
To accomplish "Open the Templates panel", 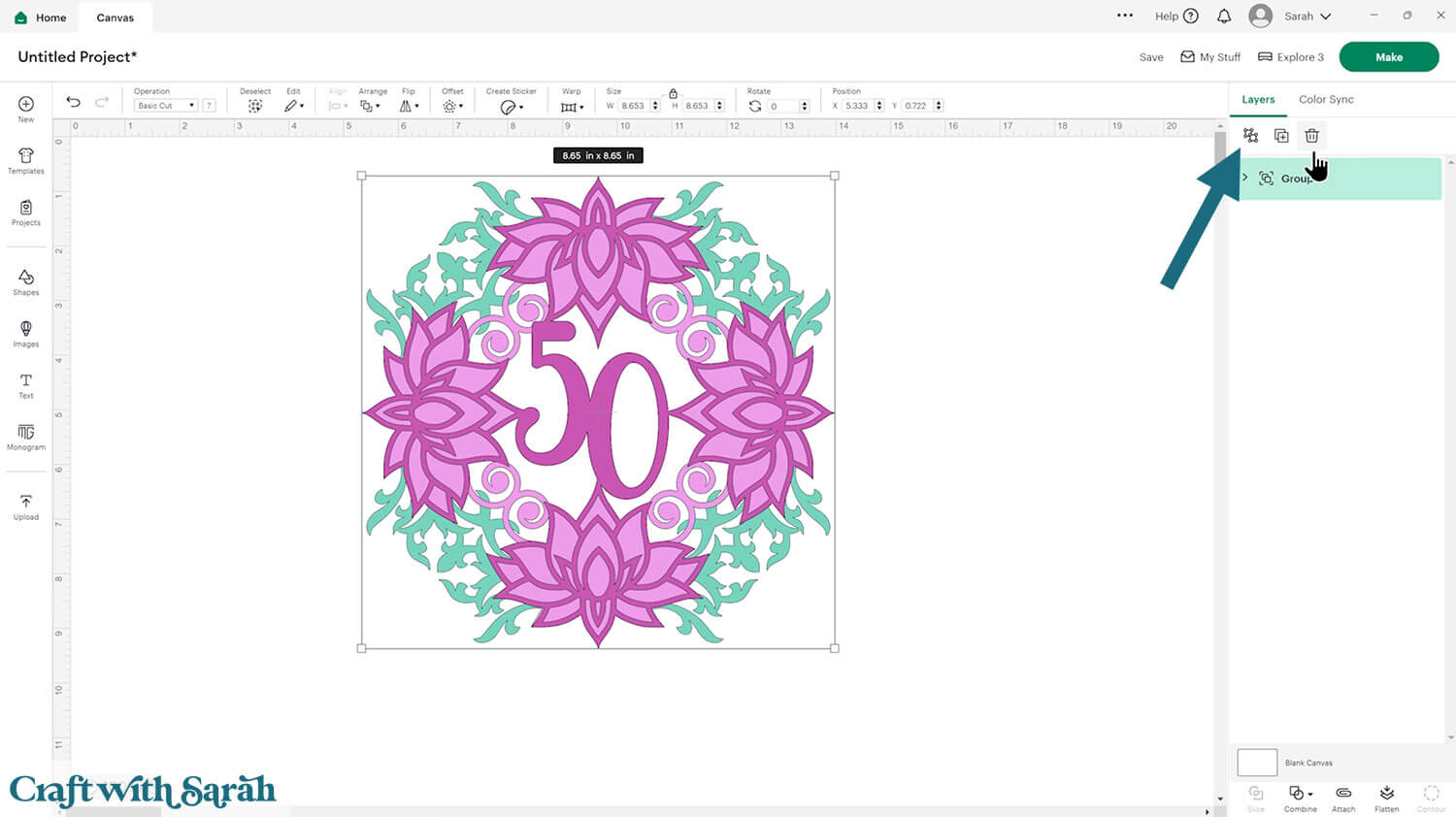I will point(26,161).
